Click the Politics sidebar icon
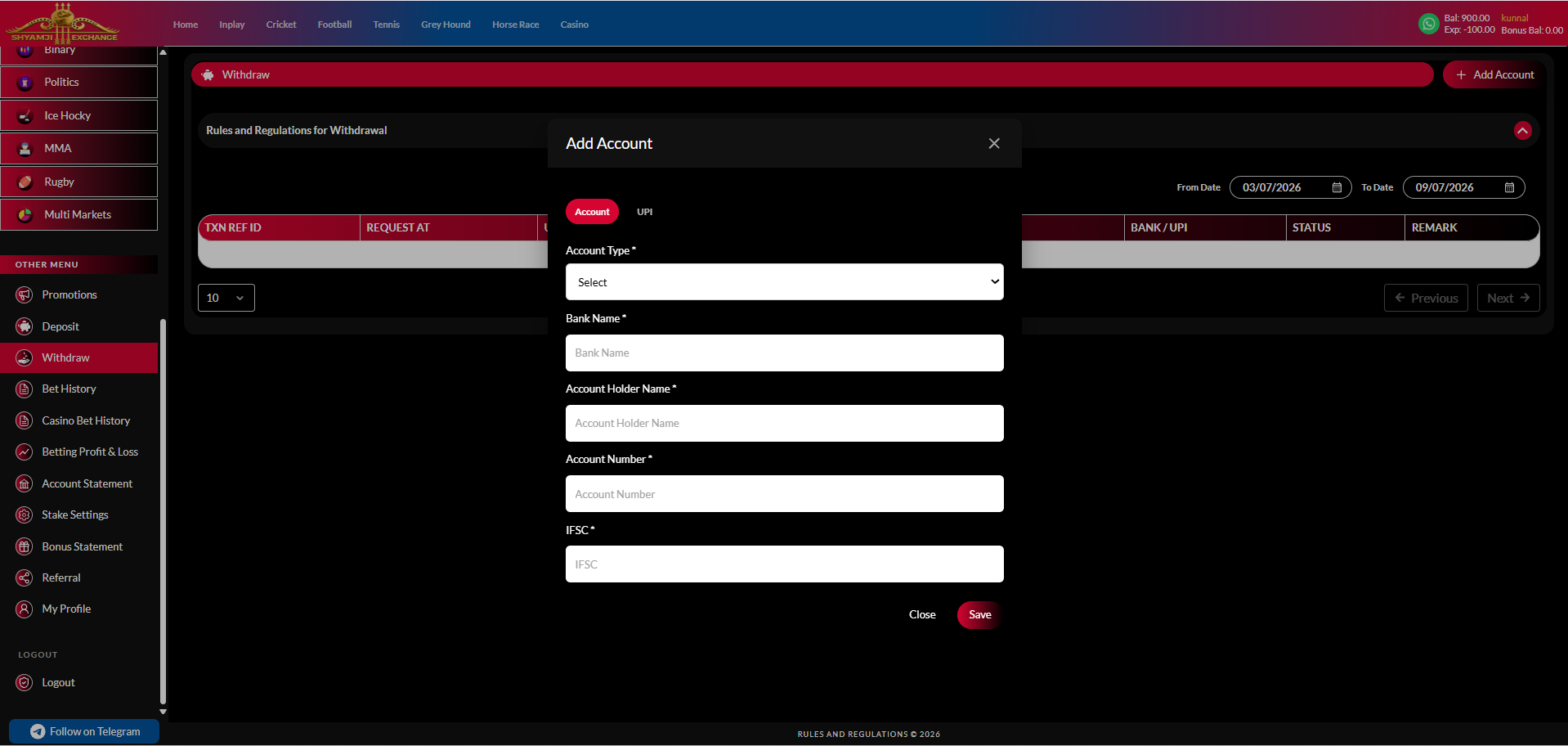1568x746 pixels. [25, 83]
